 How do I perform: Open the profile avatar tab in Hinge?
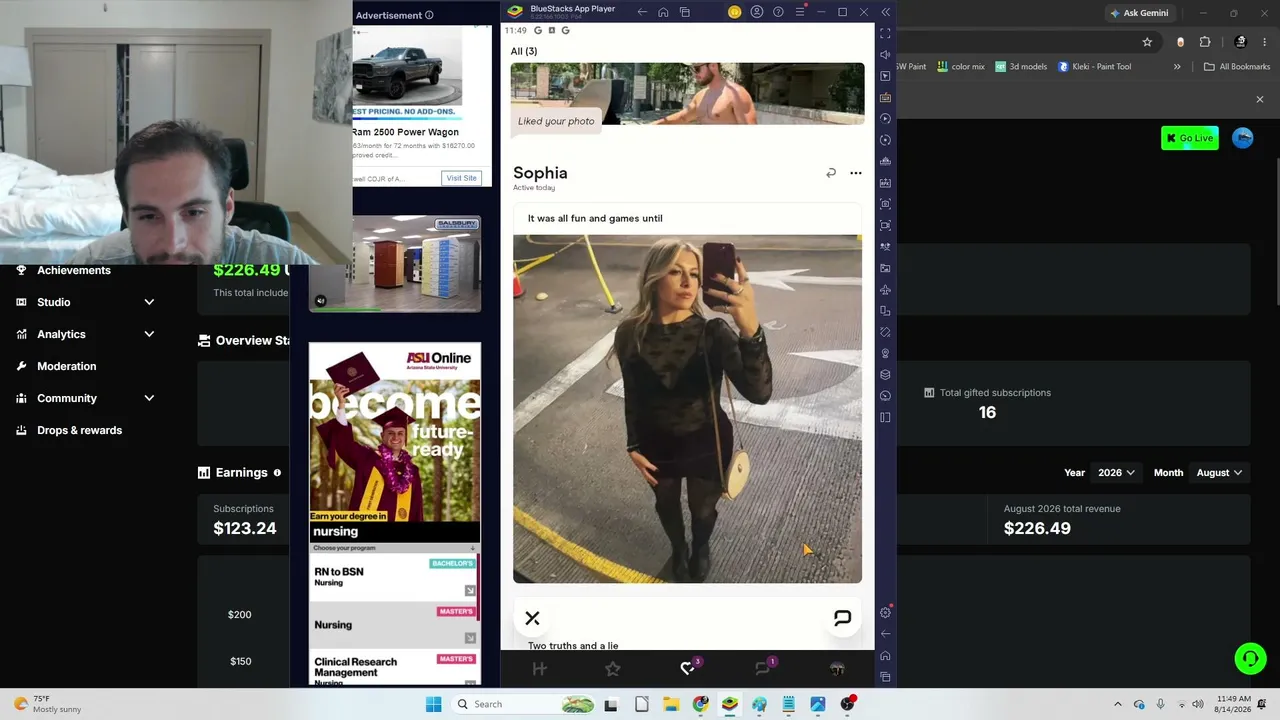point(837,669)
